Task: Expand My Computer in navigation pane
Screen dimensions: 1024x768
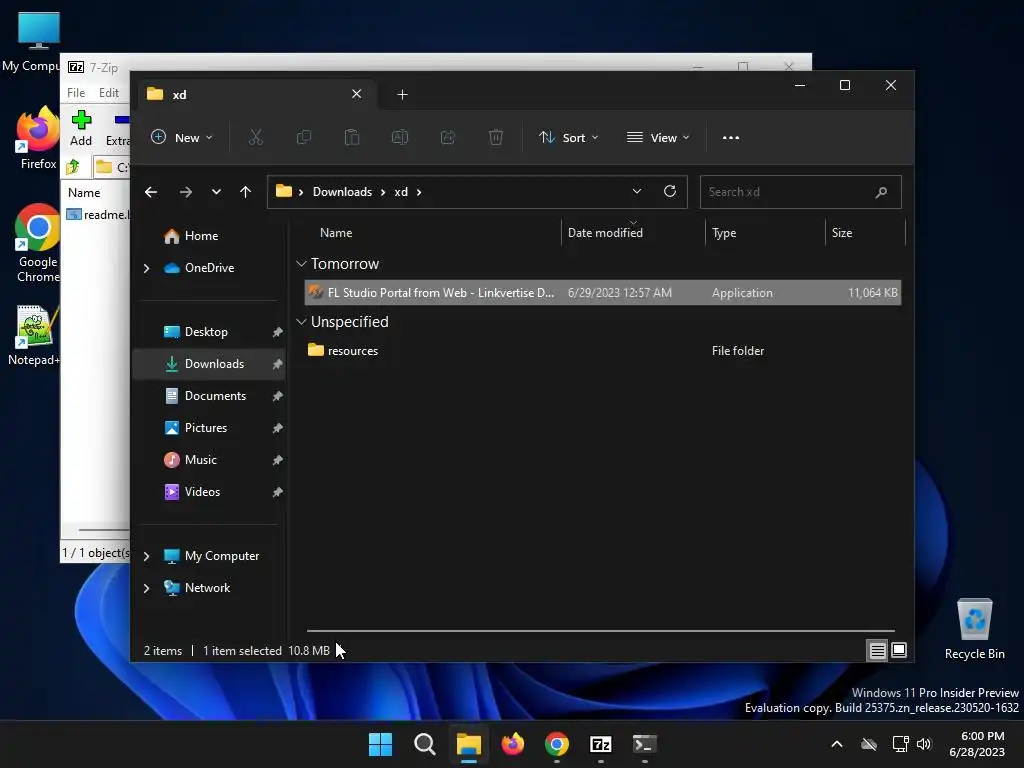Action: point(146,556)
